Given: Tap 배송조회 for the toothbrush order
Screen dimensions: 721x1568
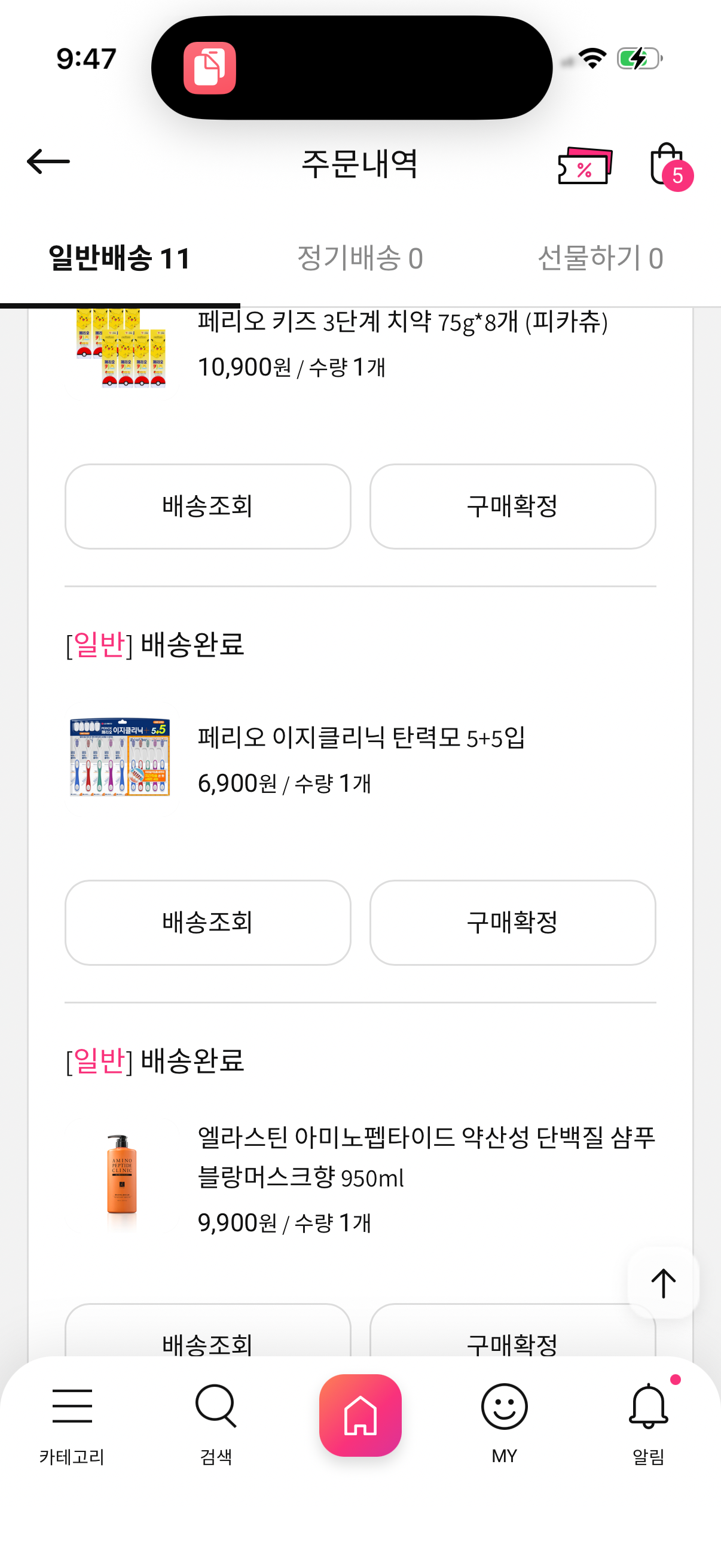Looking at the screenshot, I should [x=207, y=922].
